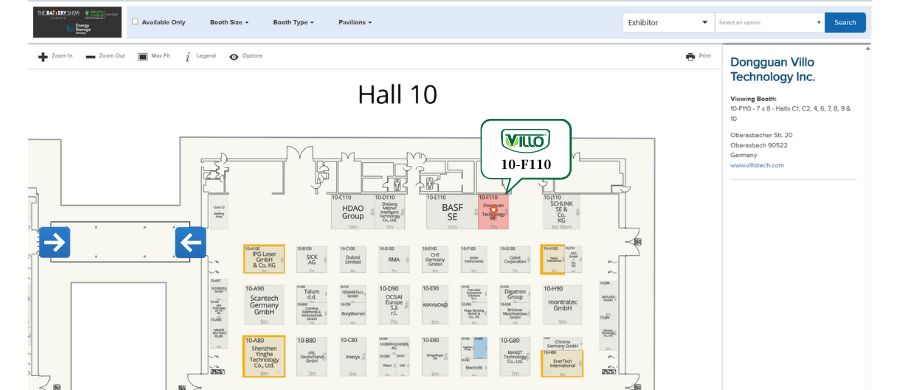Select the AVL Deutschland GmbH booth 10-B80
The image size is (900, 390).
point(312,357)
